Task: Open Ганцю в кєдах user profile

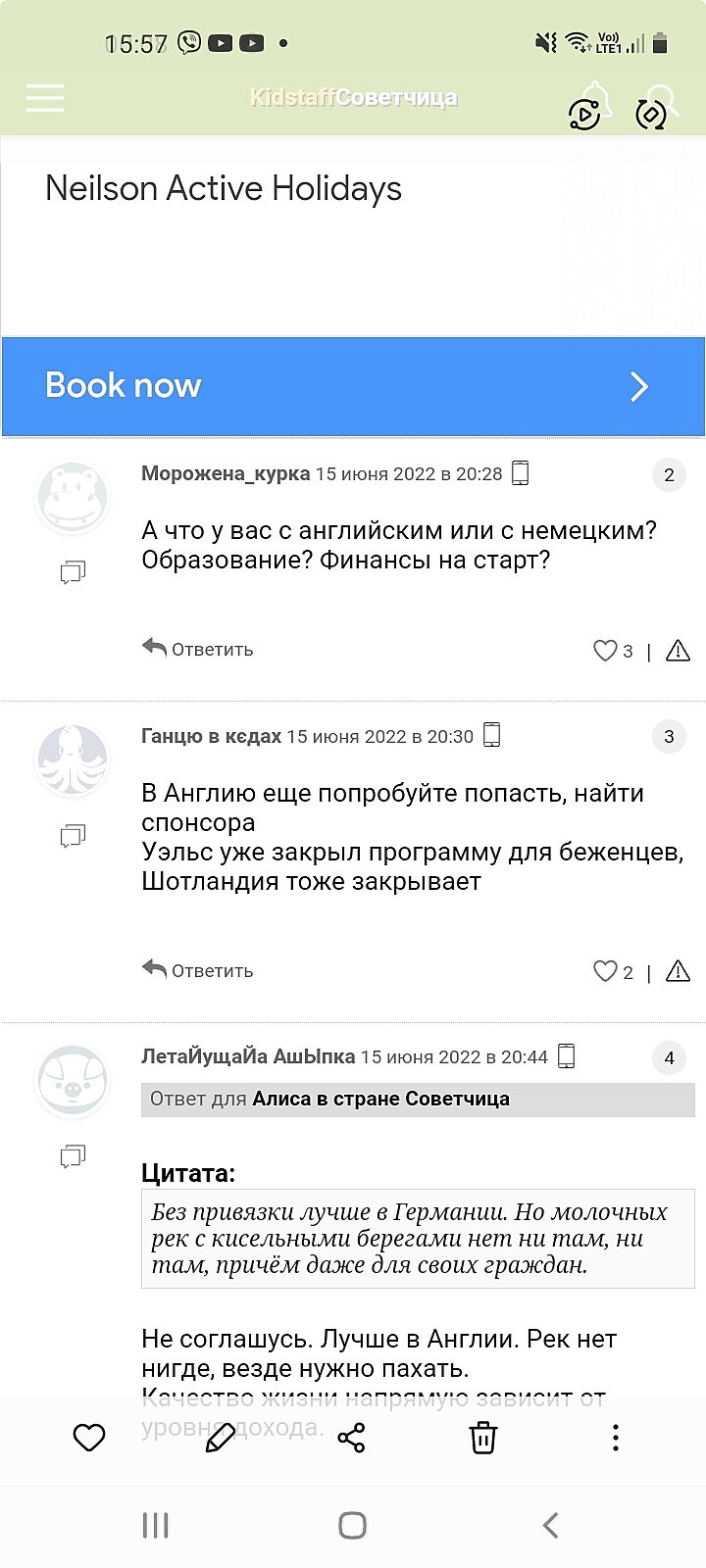Action: [211, 736]
